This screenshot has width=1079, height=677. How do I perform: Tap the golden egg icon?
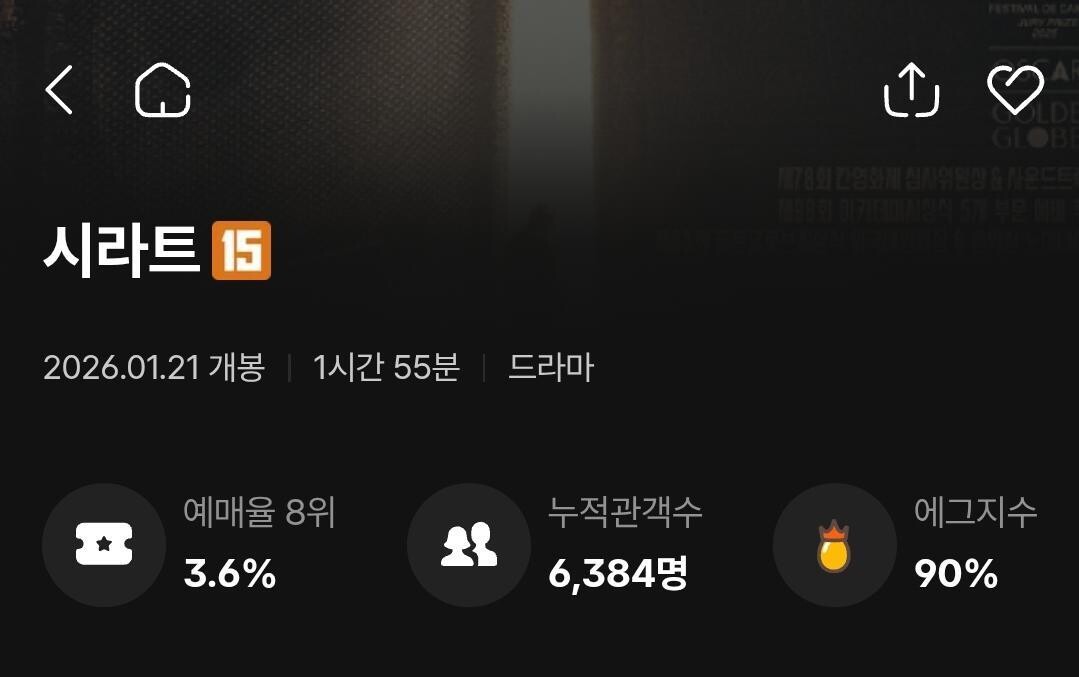coord(833,546)
